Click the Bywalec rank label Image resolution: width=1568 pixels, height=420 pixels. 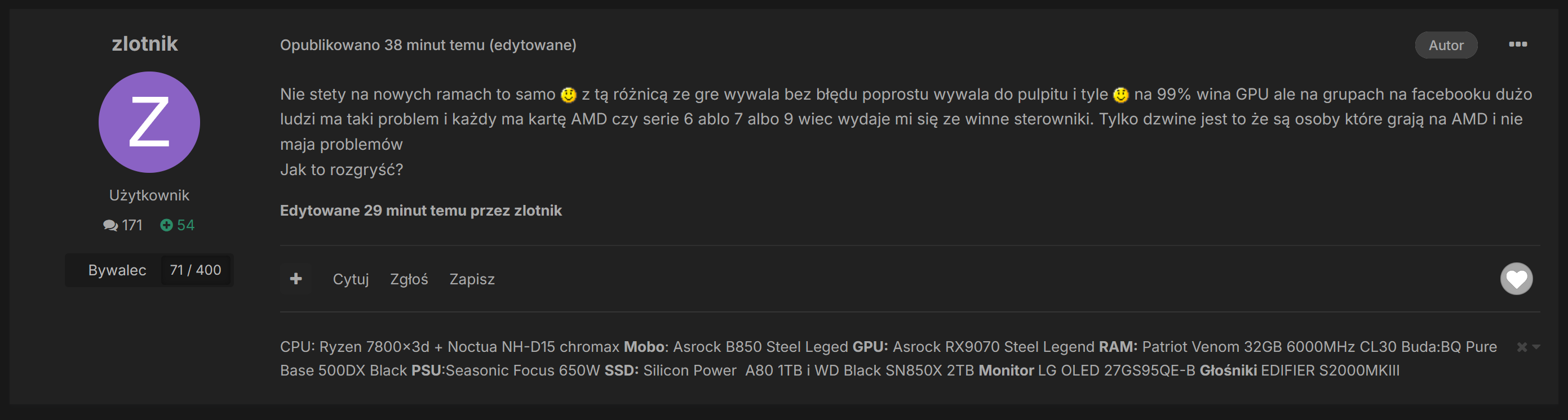click(x=117, y=270)
